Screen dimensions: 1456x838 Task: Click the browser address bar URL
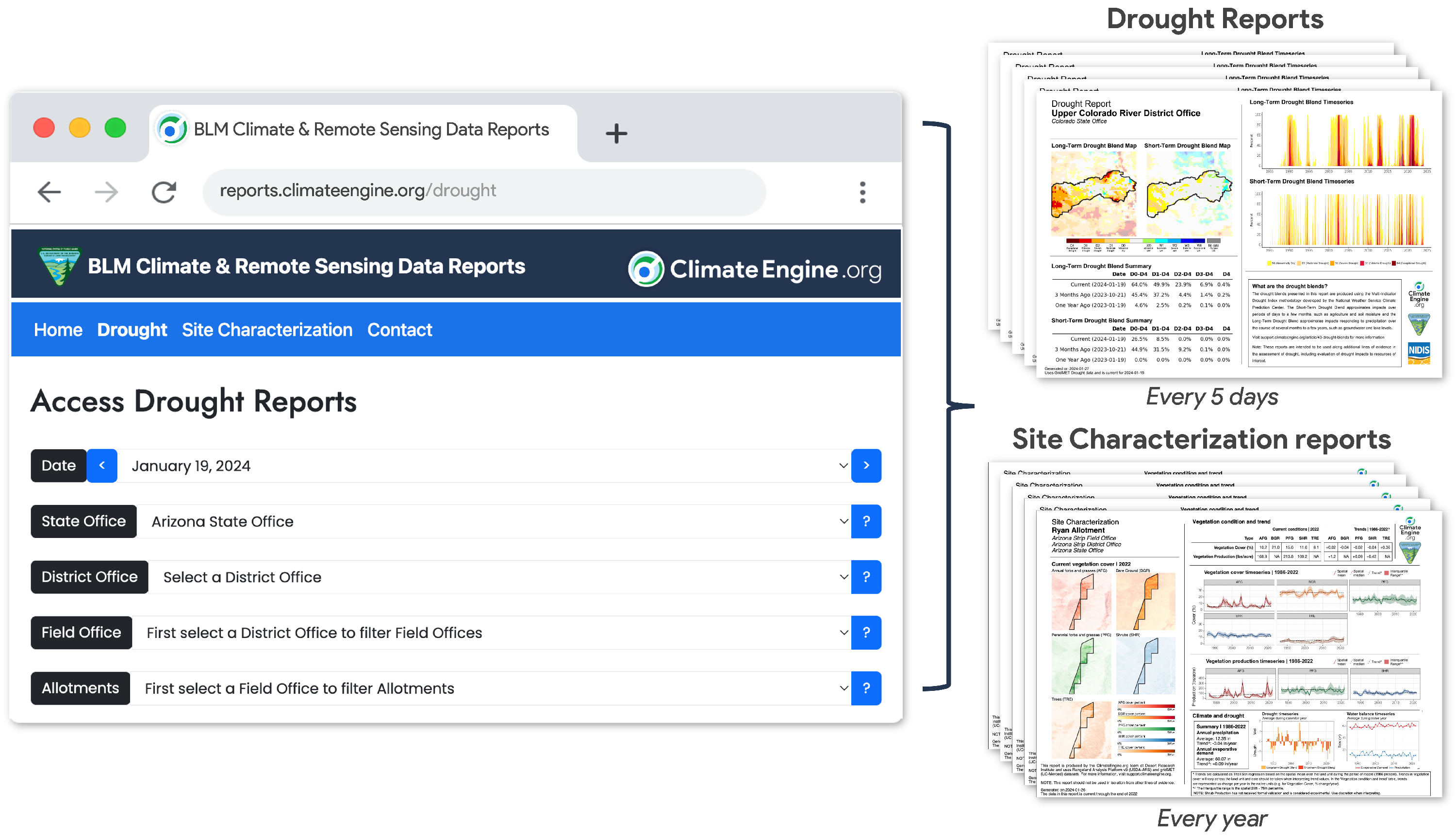pyautogui.click(x=357, y=190)
